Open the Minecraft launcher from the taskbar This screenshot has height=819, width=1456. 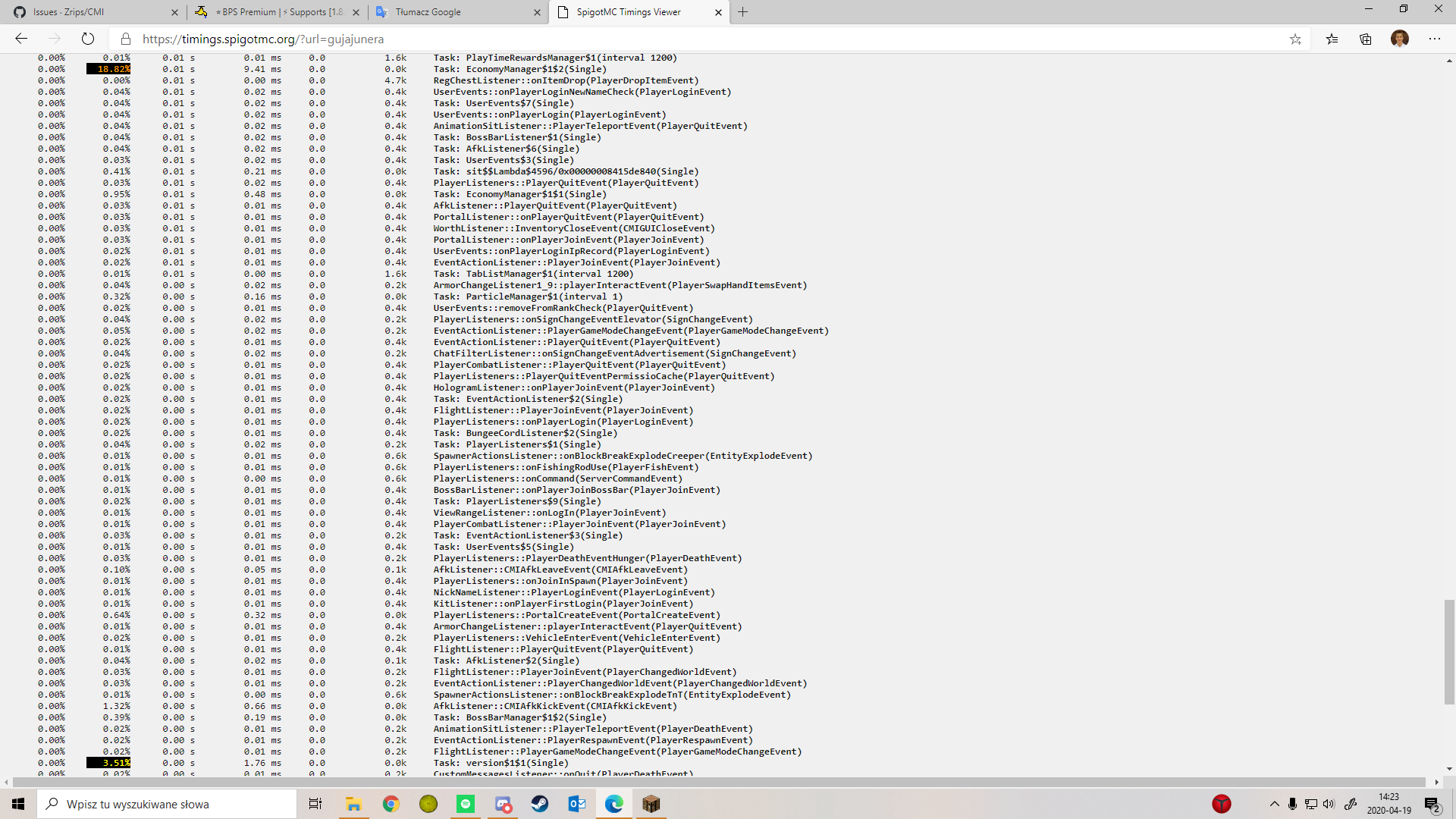coord(651,804)
